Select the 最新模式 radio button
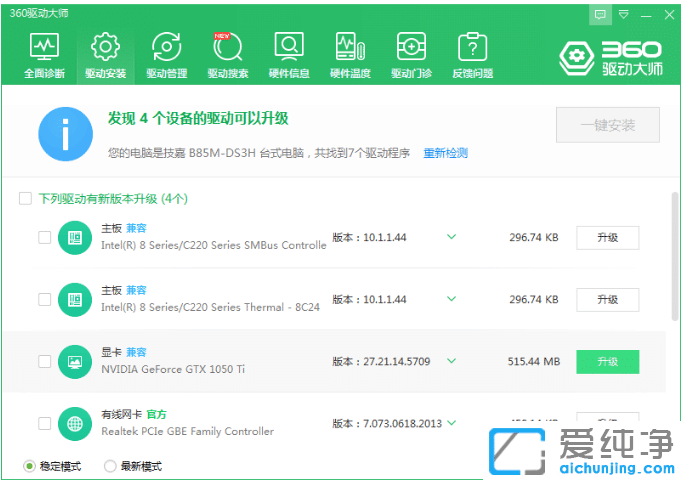This screenshot has height=481, width=683. 110,466
